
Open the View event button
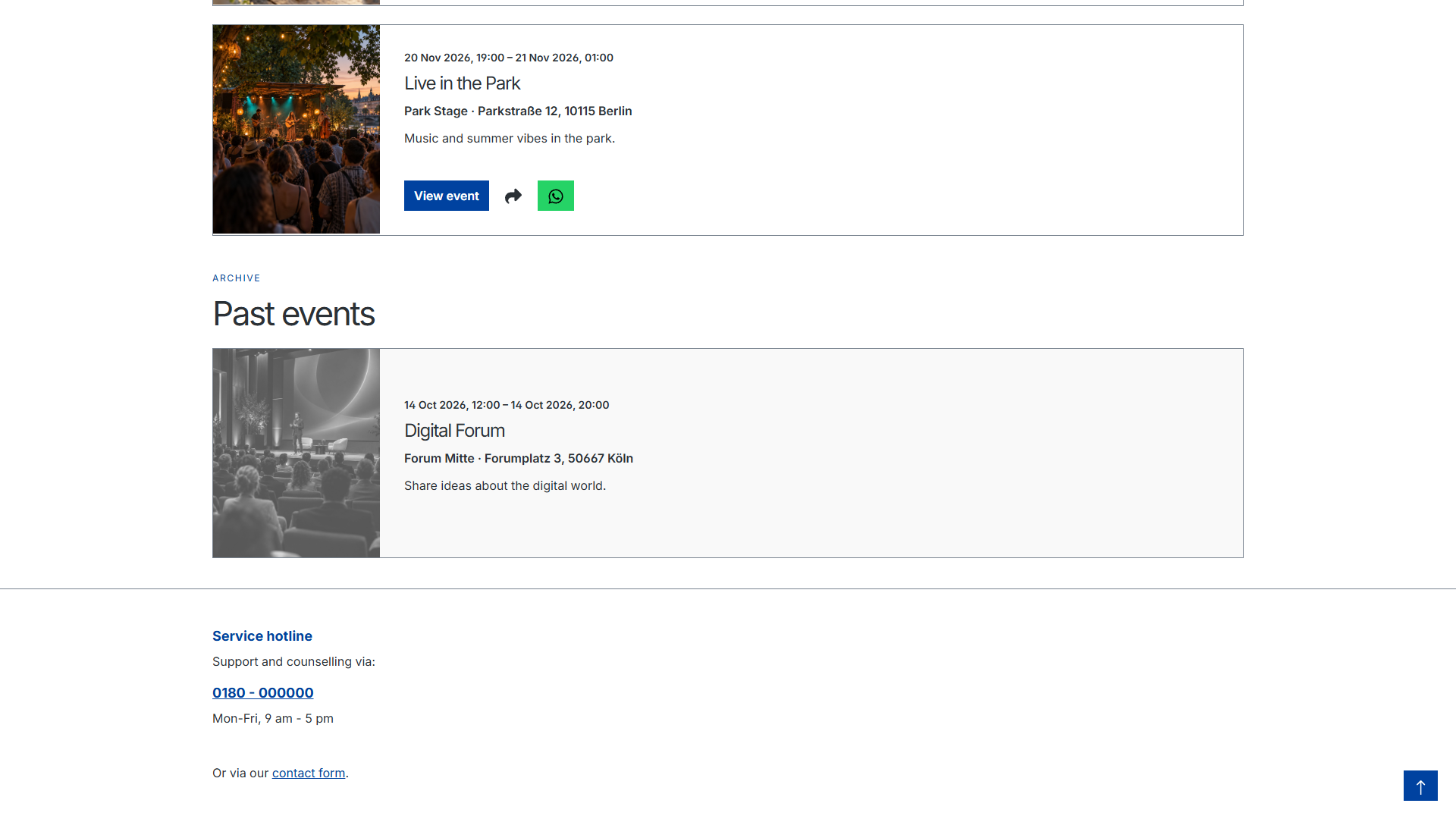[x=447, y=196]
